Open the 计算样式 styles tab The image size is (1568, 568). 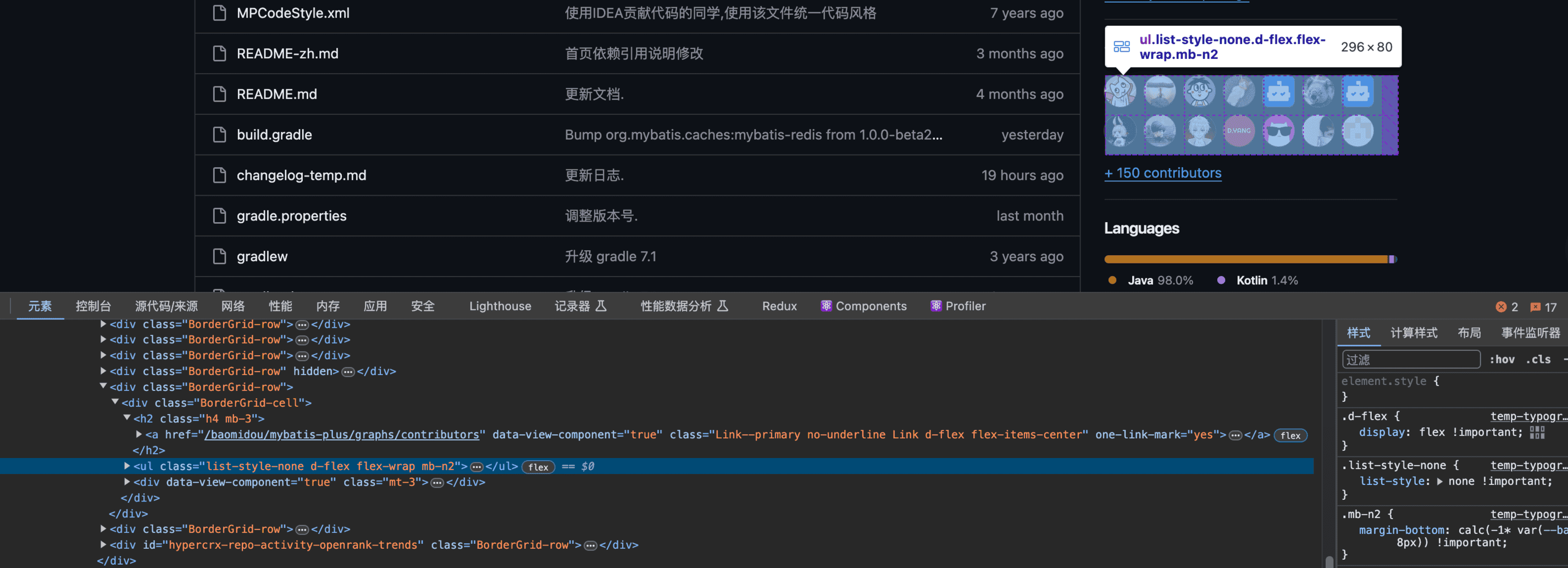tap(1414, 333)
